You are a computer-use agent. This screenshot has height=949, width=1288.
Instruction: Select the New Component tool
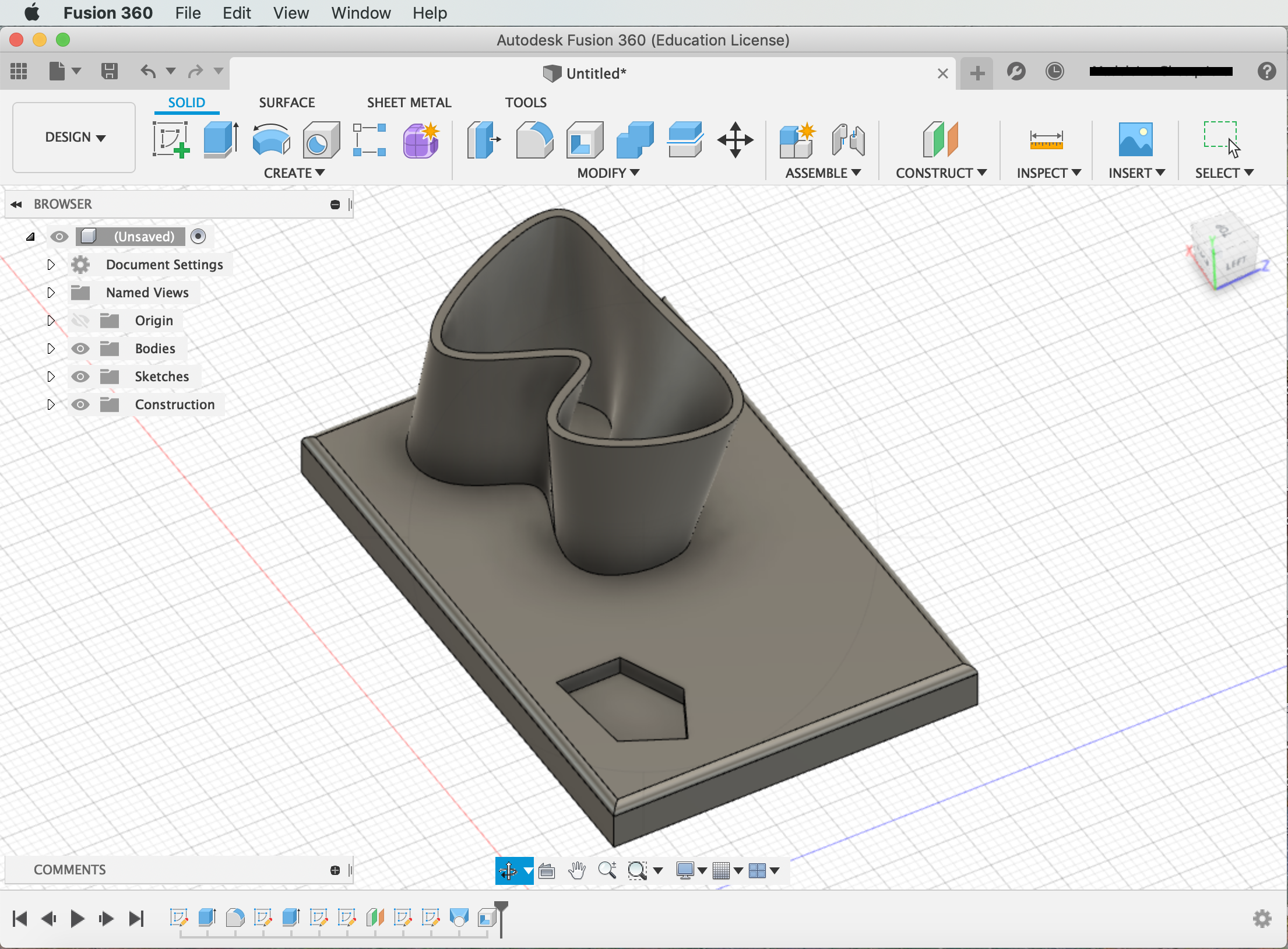click(797, 139)
